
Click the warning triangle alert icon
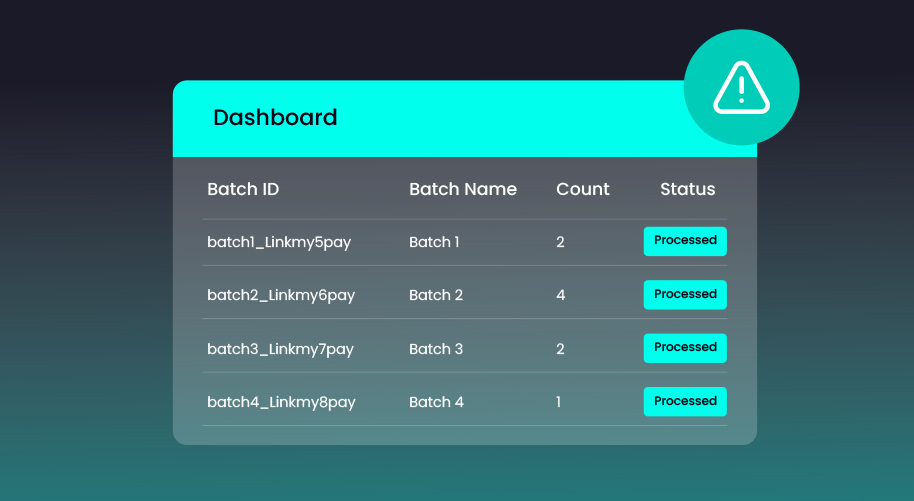pos(741,87)
